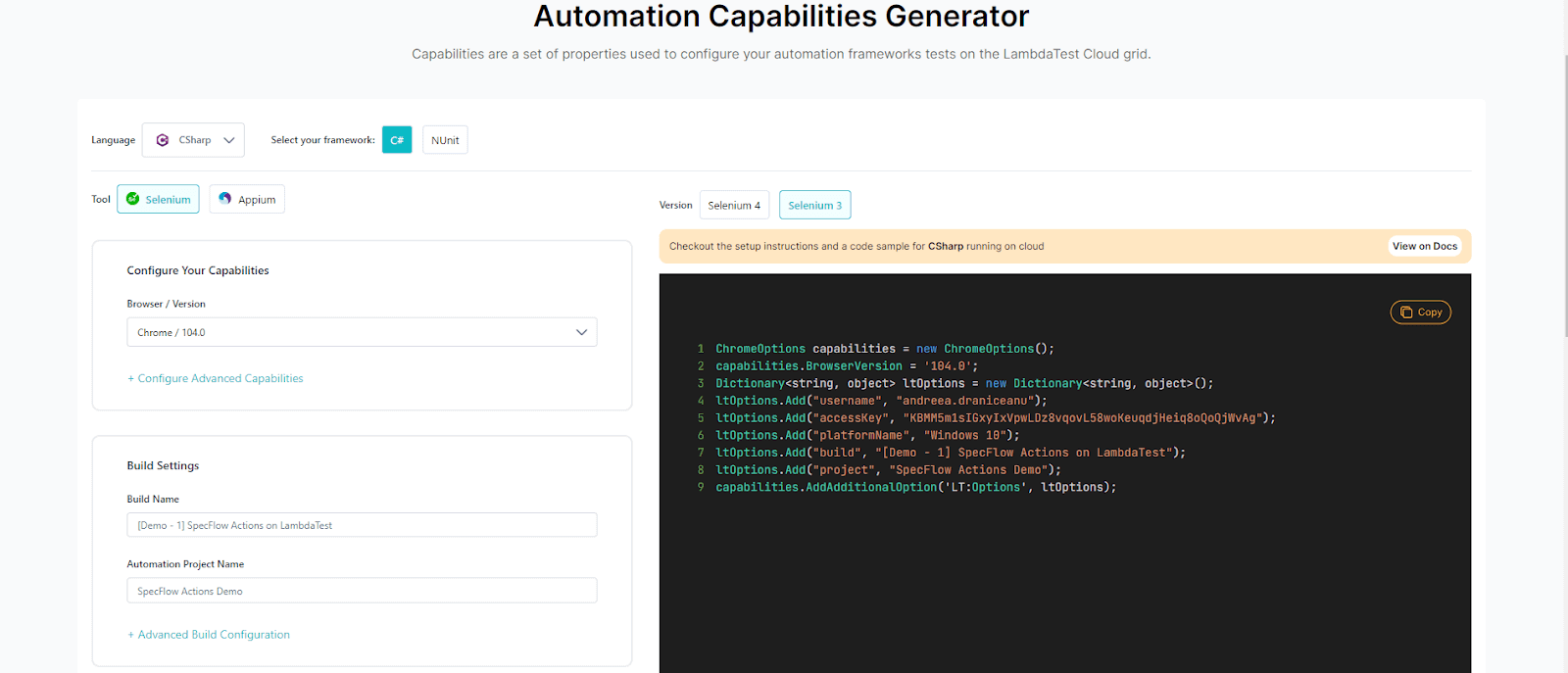The image size is (1568, 673).
Task: Select the Selenium tool option
Action: coord(158,199)
